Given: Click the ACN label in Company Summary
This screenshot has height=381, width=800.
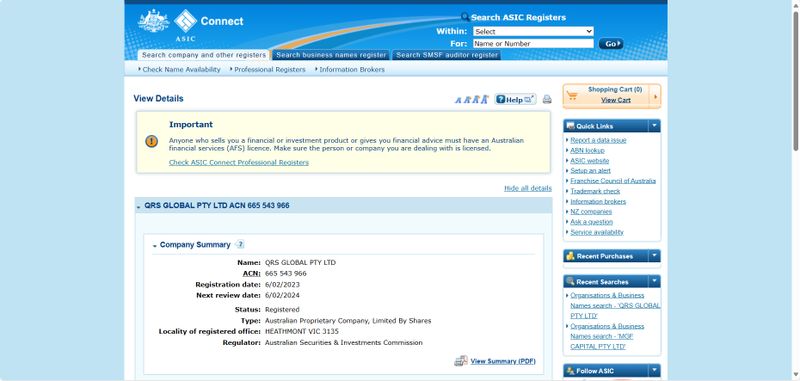Looking at the screenshot, I should click(251, 273).
